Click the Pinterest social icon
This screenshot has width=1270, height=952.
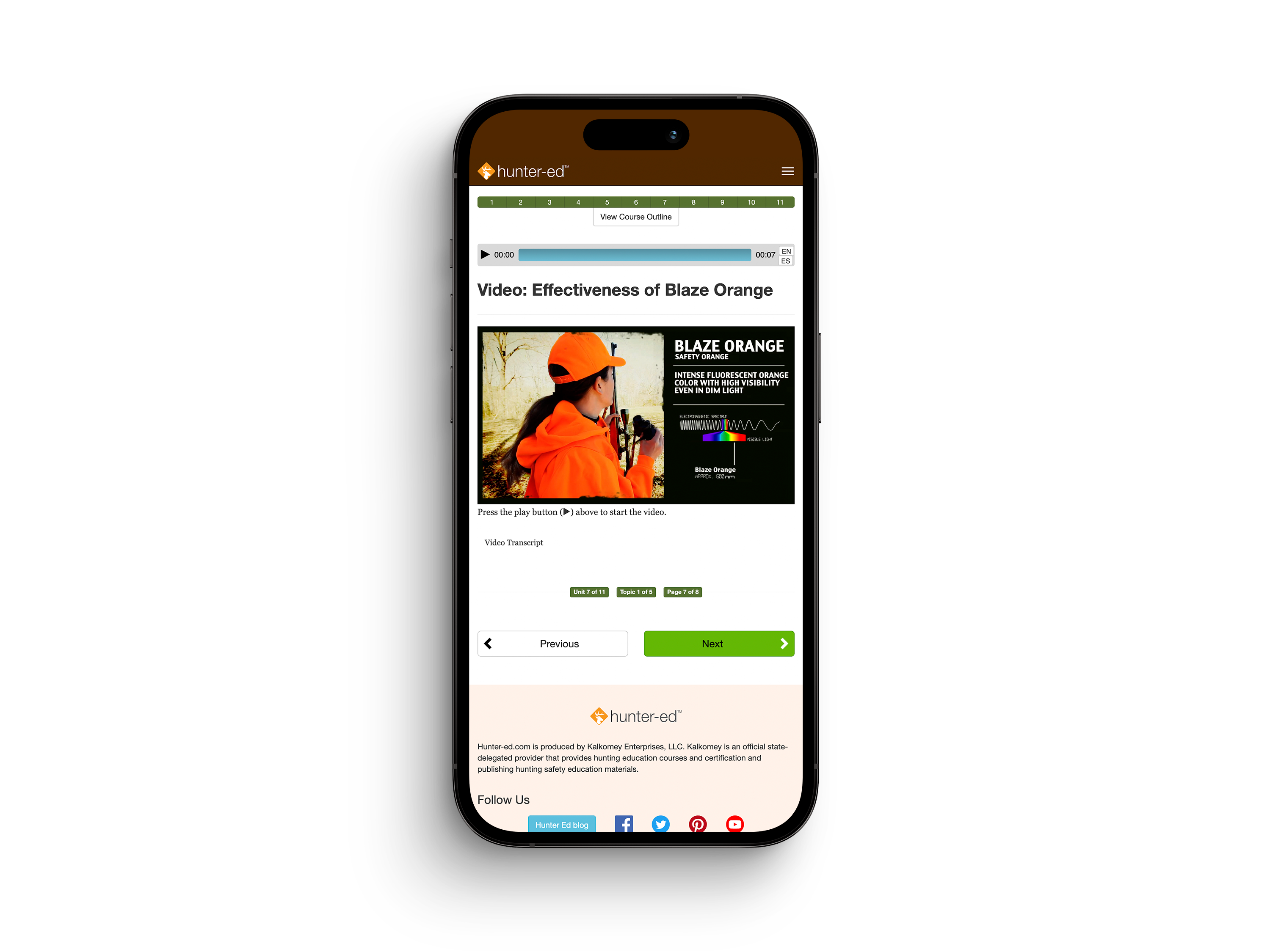point(699,824)
